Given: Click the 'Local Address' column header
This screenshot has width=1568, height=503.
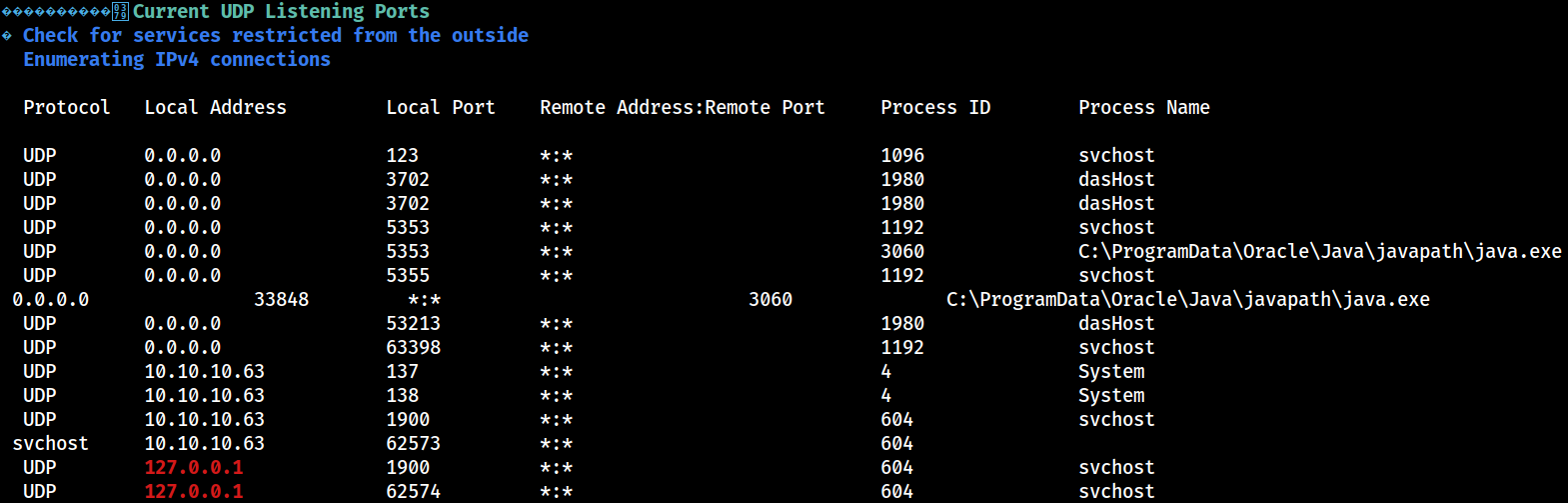Looking at the screenshot, I should 215,108.
